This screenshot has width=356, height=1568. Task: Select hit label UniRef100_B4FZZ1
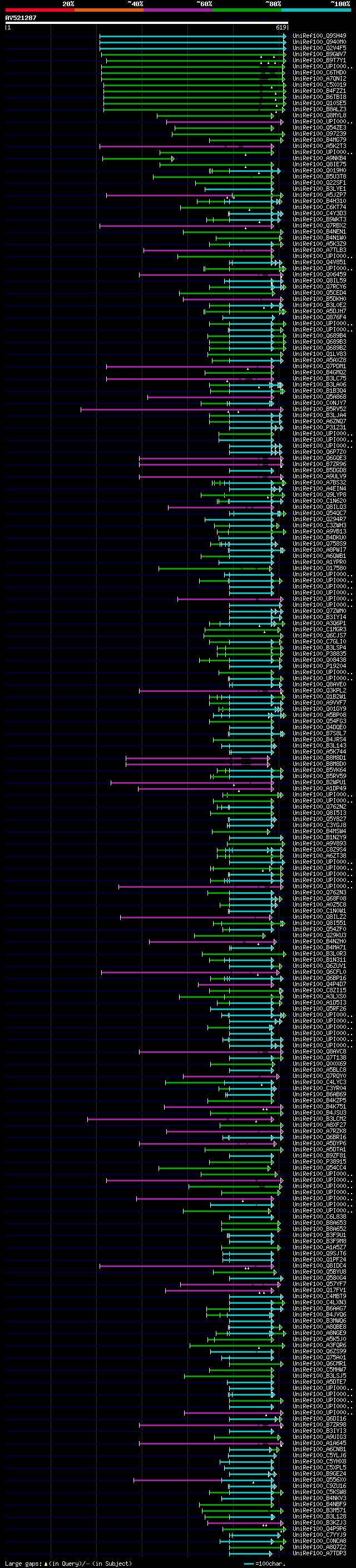[319, 91]
